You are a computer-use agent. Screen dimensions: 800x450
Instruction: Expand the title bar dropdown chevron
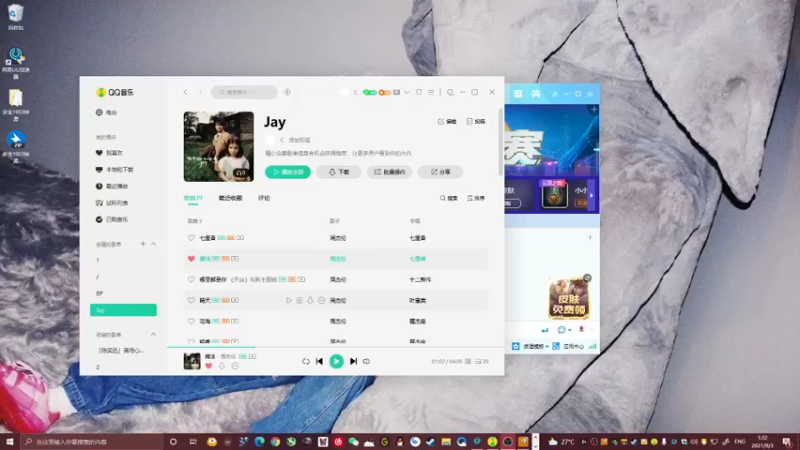[x=407, y=92]
